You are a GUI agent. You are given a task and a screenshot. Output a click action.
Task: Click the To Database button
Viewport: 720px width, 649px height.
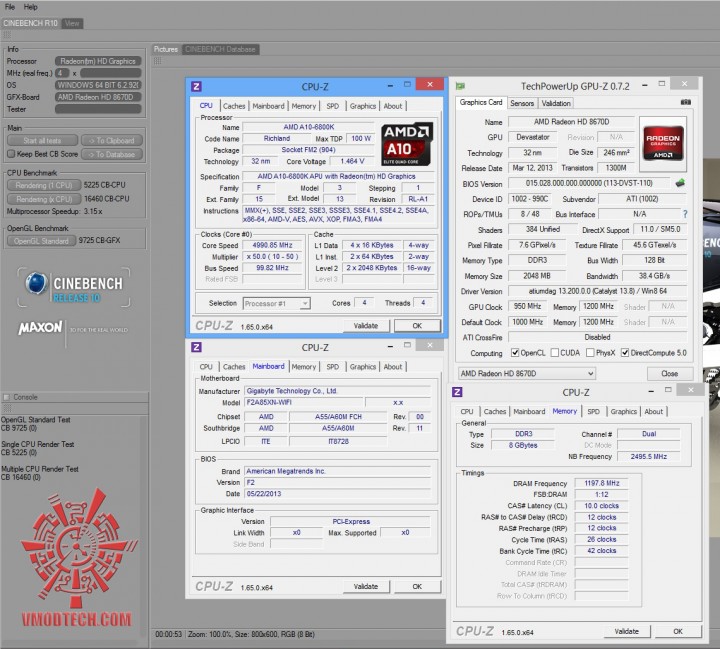pyautogui.click(x=112, y=154)
